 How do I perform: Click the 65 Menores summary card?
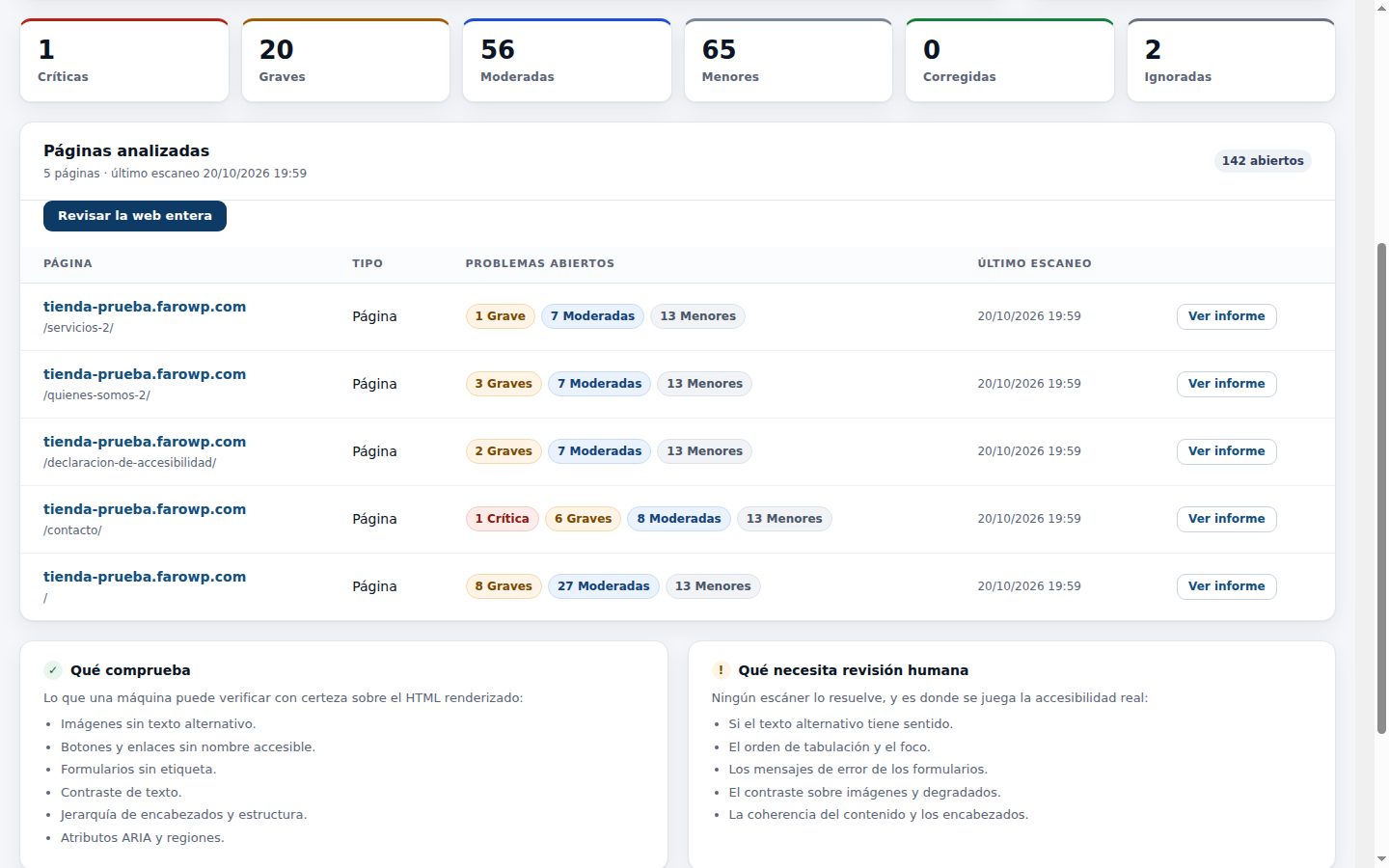pyautogui.click(x=788, y=60)
